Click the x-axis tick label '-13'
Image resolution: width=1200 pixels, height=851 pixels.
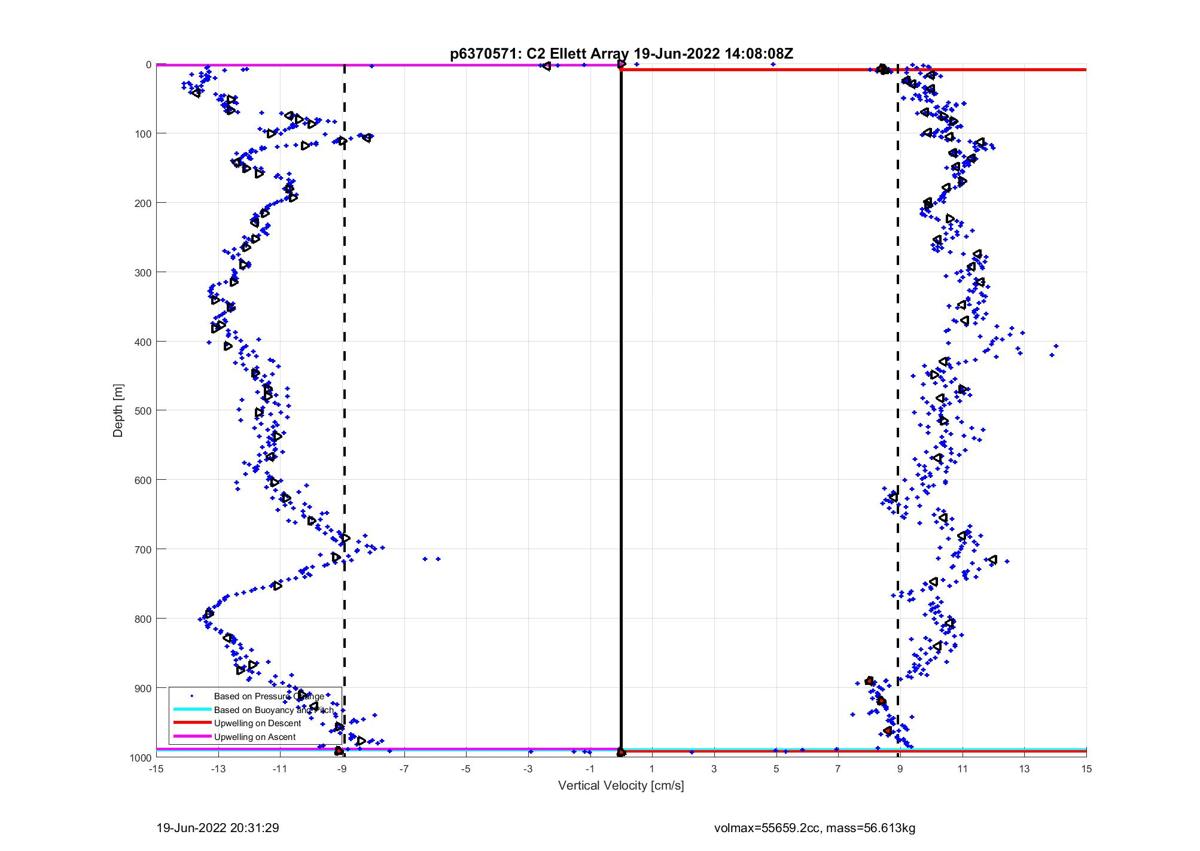tap(218, 769)
